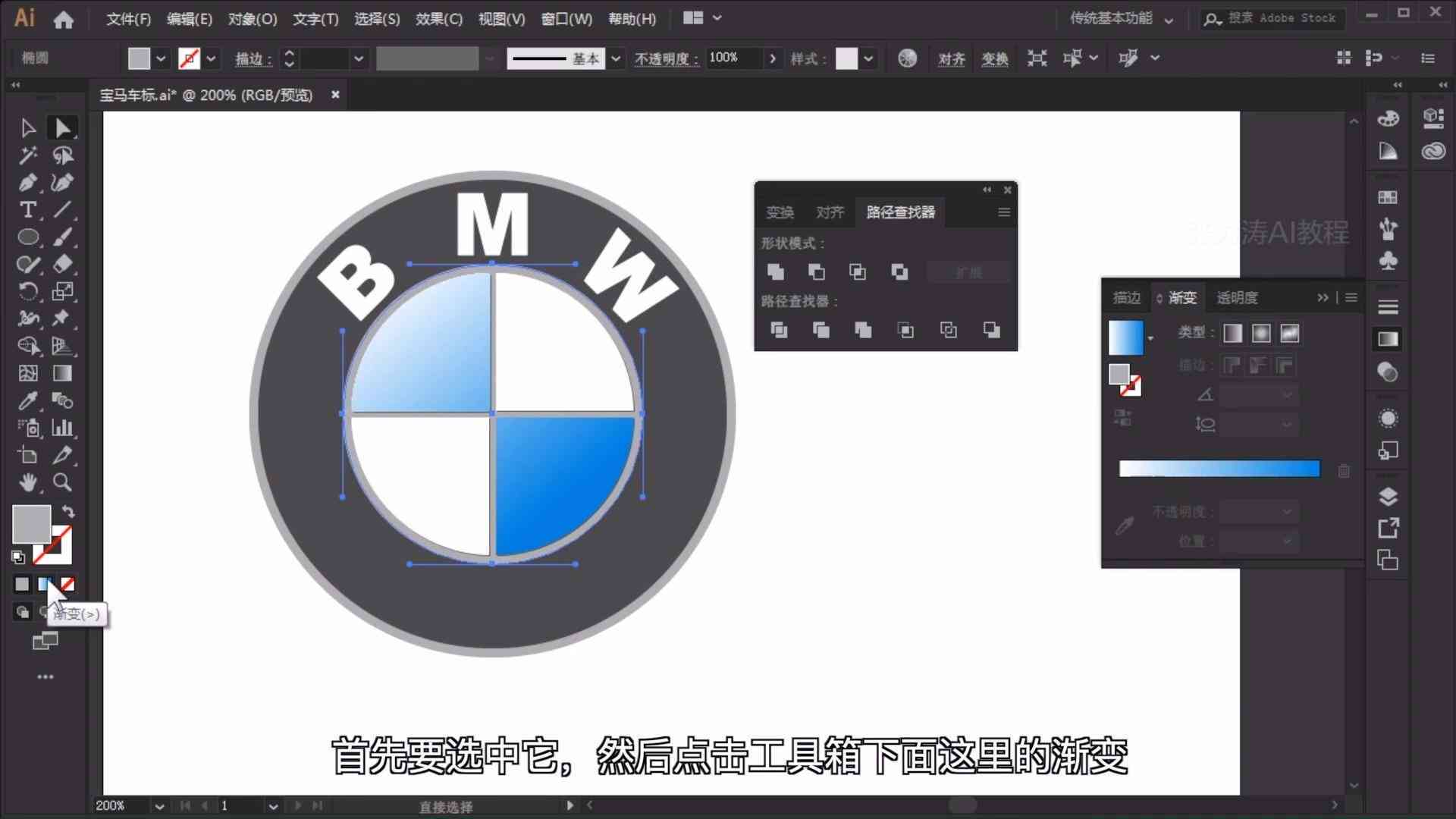
Task: Choose Freeform gradient type
Action: point(1289,333)
